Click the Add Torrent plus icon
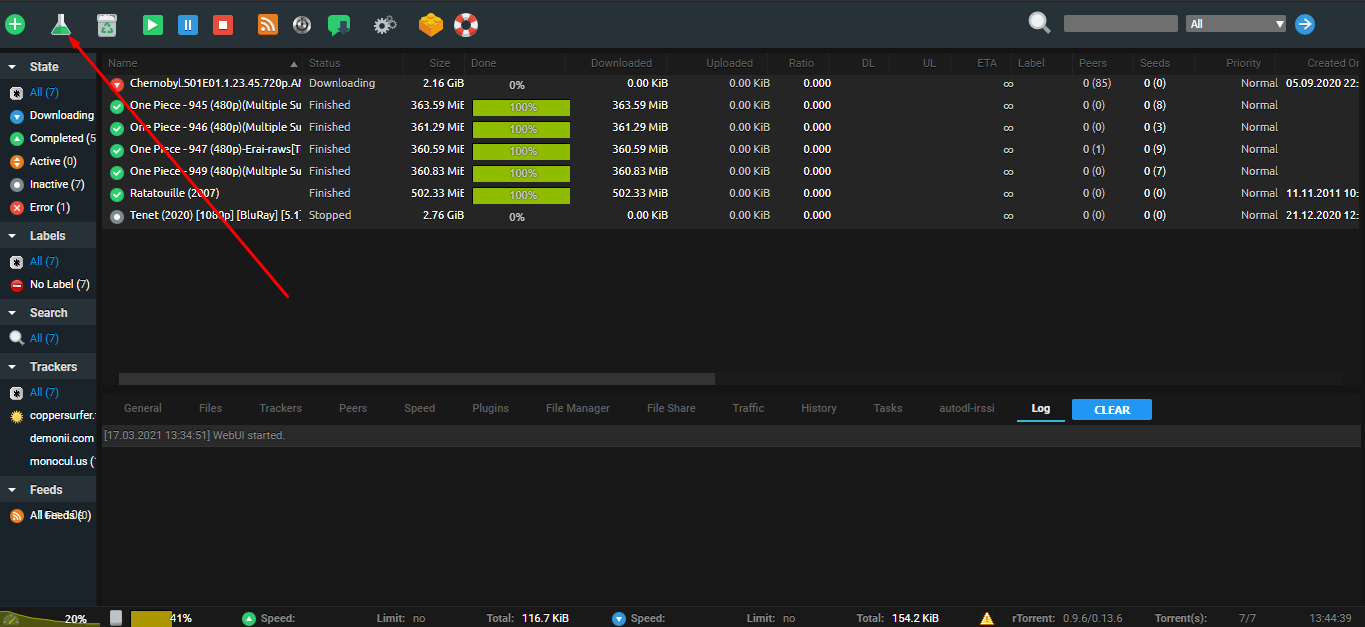 tap(15, 24)
